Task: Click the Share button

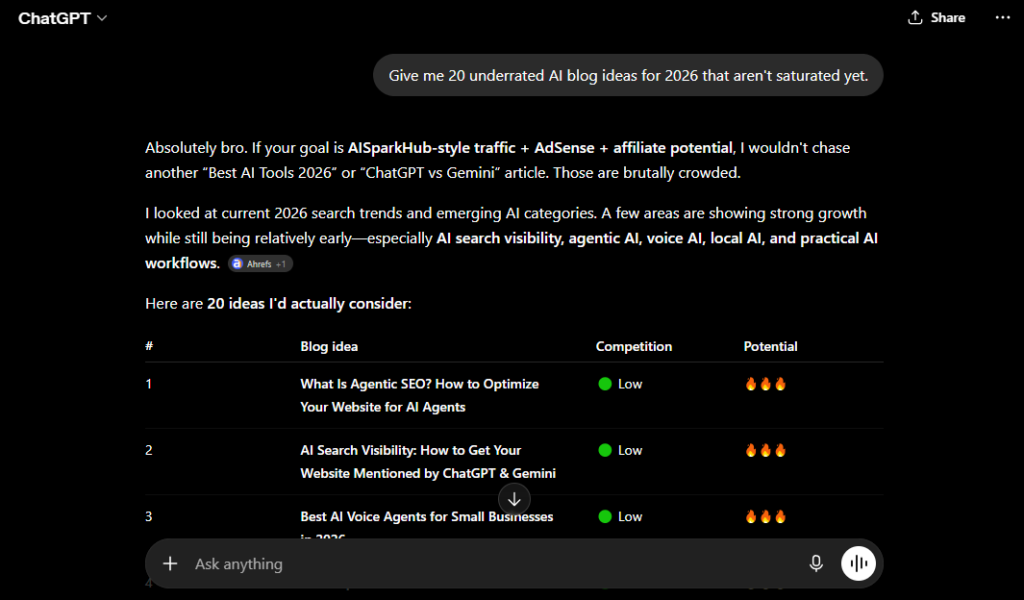Action: (936, 18)
